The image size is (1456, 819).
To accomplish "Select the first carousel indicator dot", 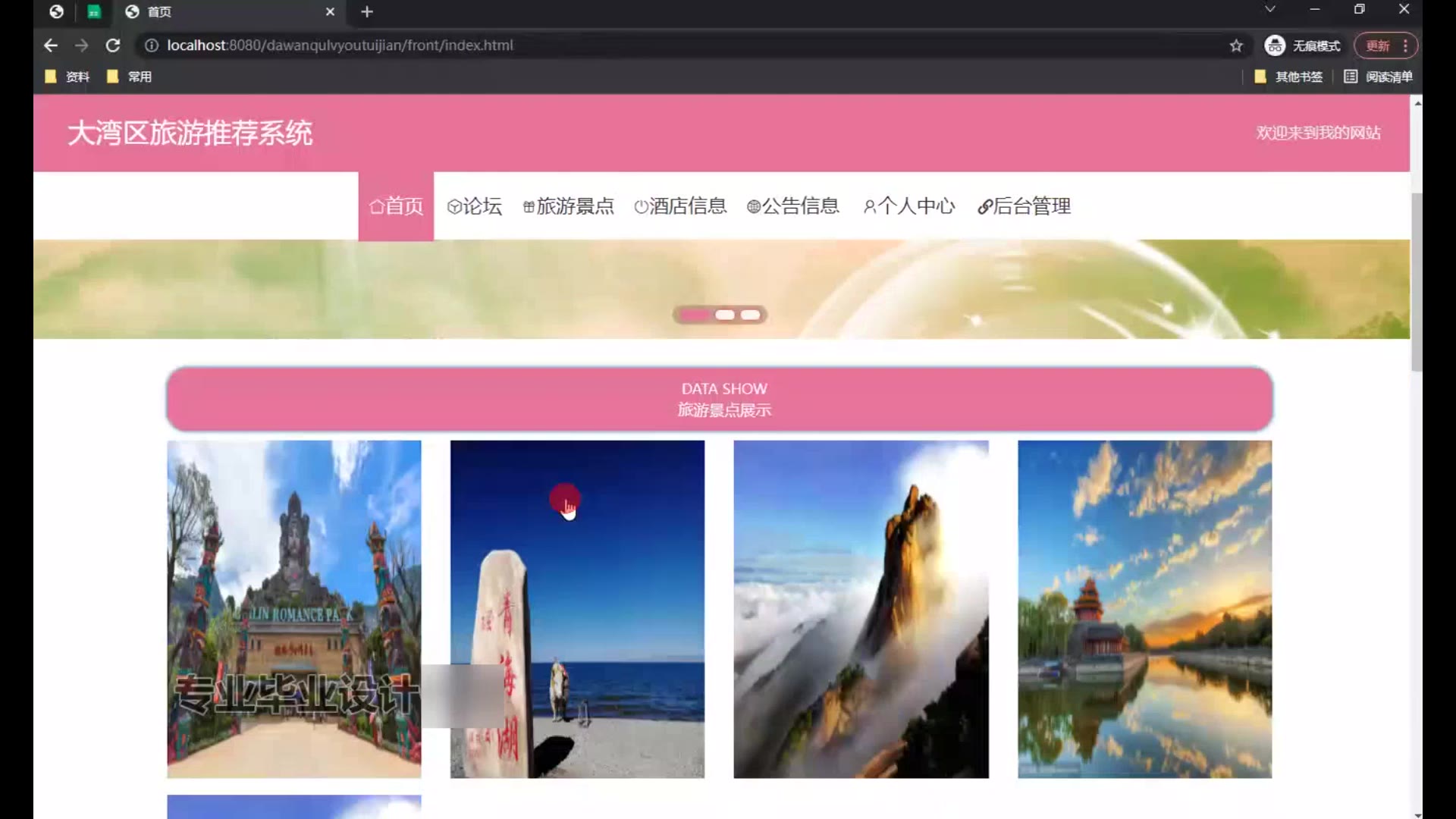I will point(695,315).
